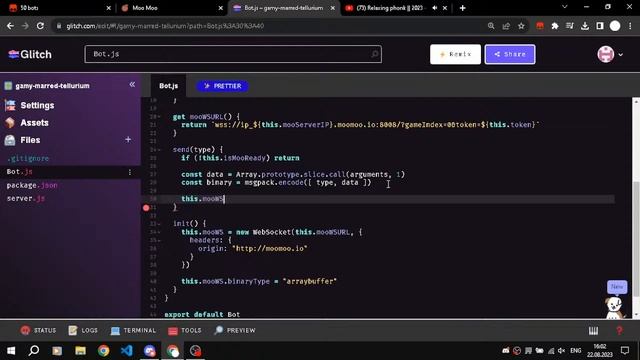The height and width of the screenshot is (360, 640).
Task: Open help question mark icon
Action: pos(620,331)
